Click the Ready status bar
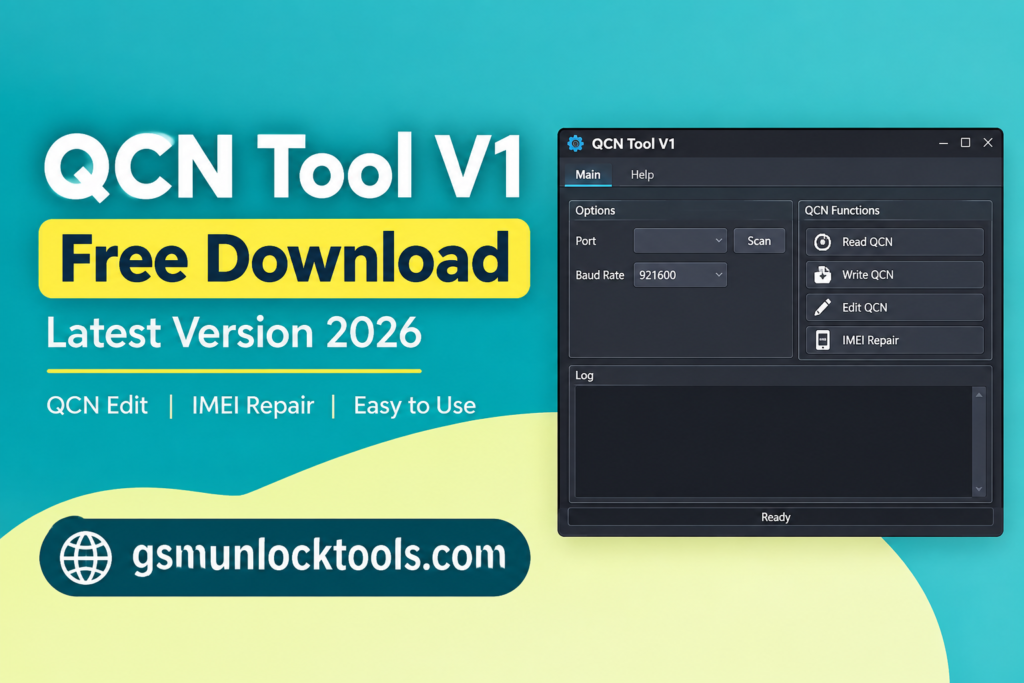This screenshot has width=1024, height=683. 780,517
